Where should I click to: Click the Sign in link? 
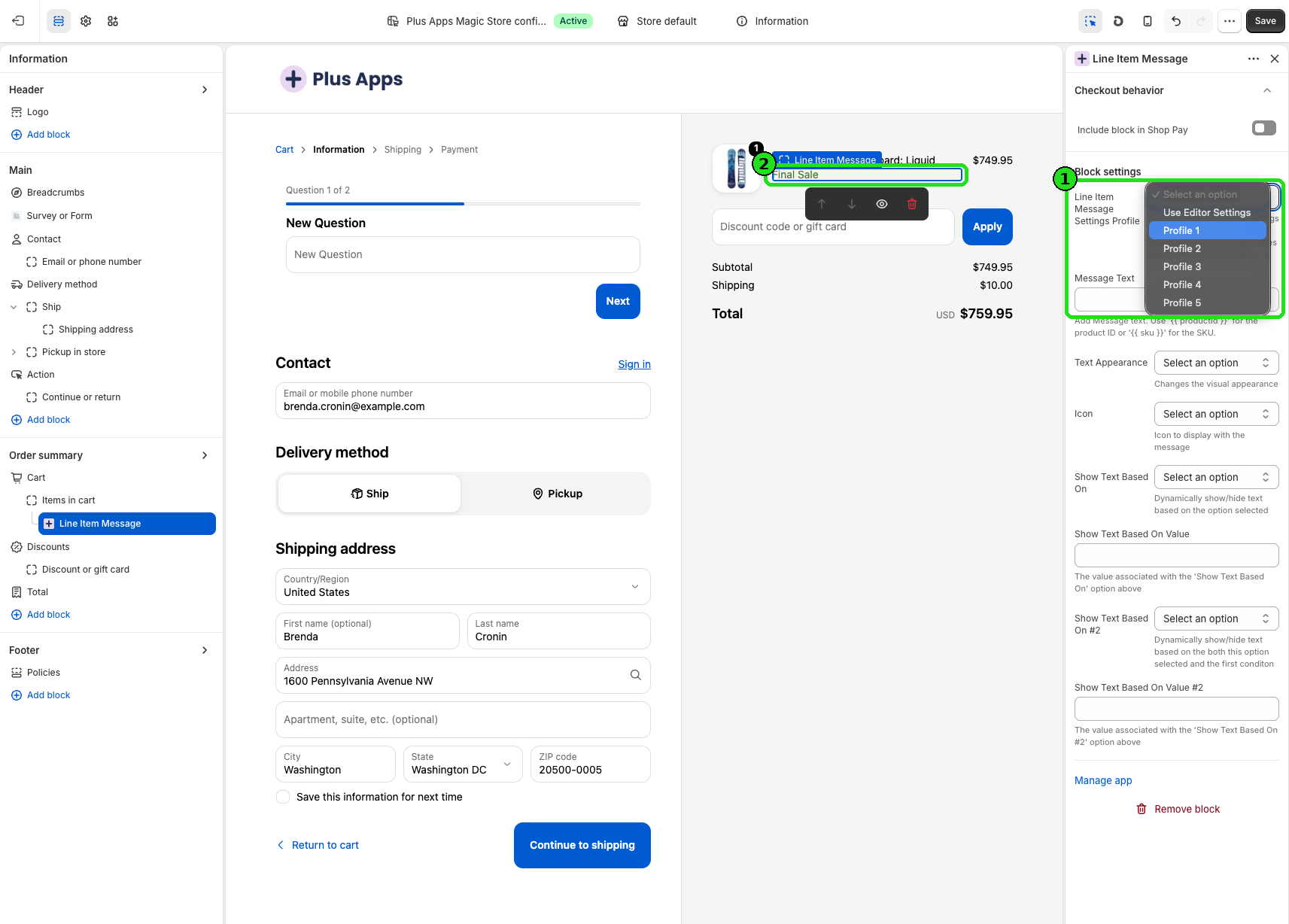(x=634, y=364)
